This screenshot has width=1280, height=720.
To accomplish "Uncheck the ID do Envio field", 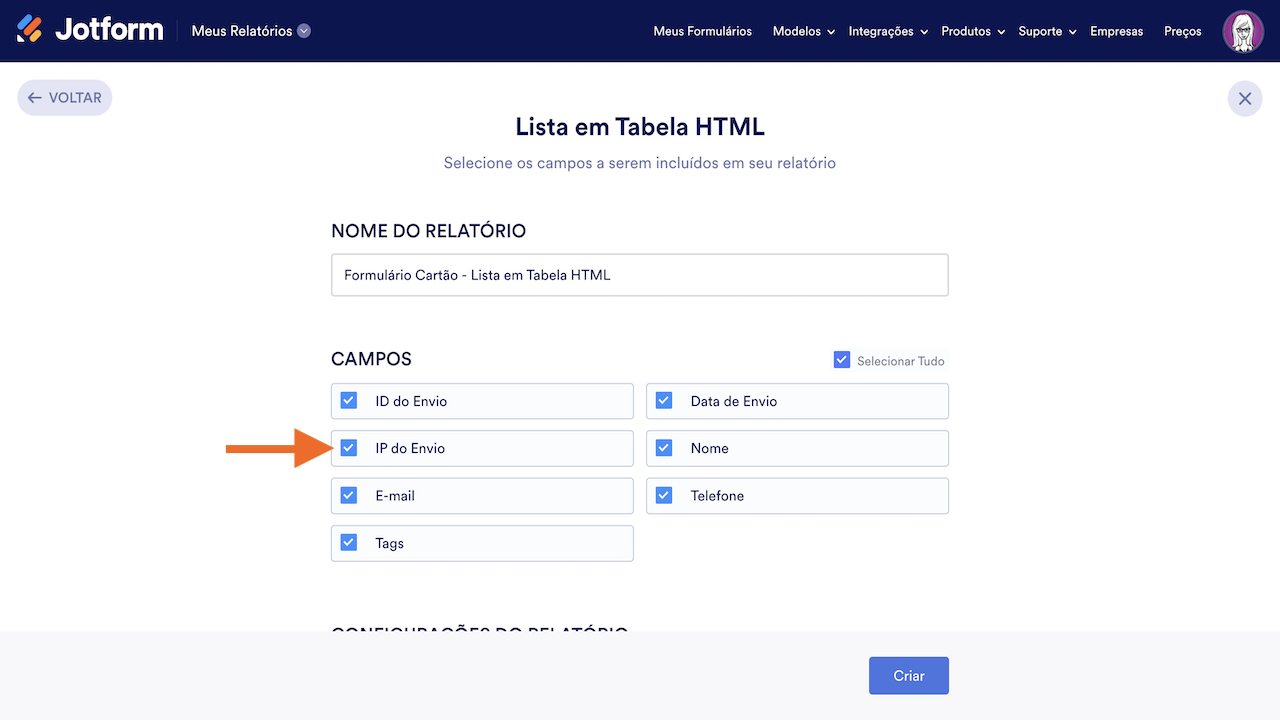I will click(349, 401).
